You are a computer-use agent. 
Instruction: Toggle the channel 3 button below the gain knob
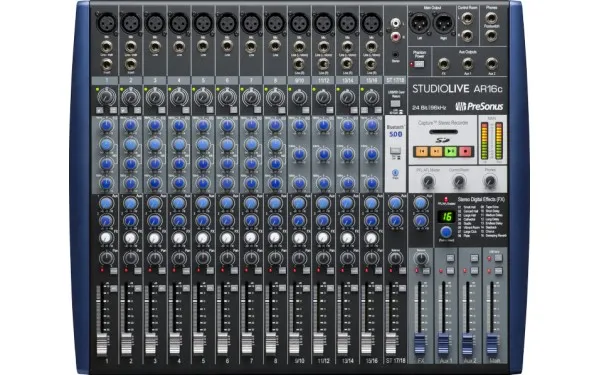[x=162, y=110]
